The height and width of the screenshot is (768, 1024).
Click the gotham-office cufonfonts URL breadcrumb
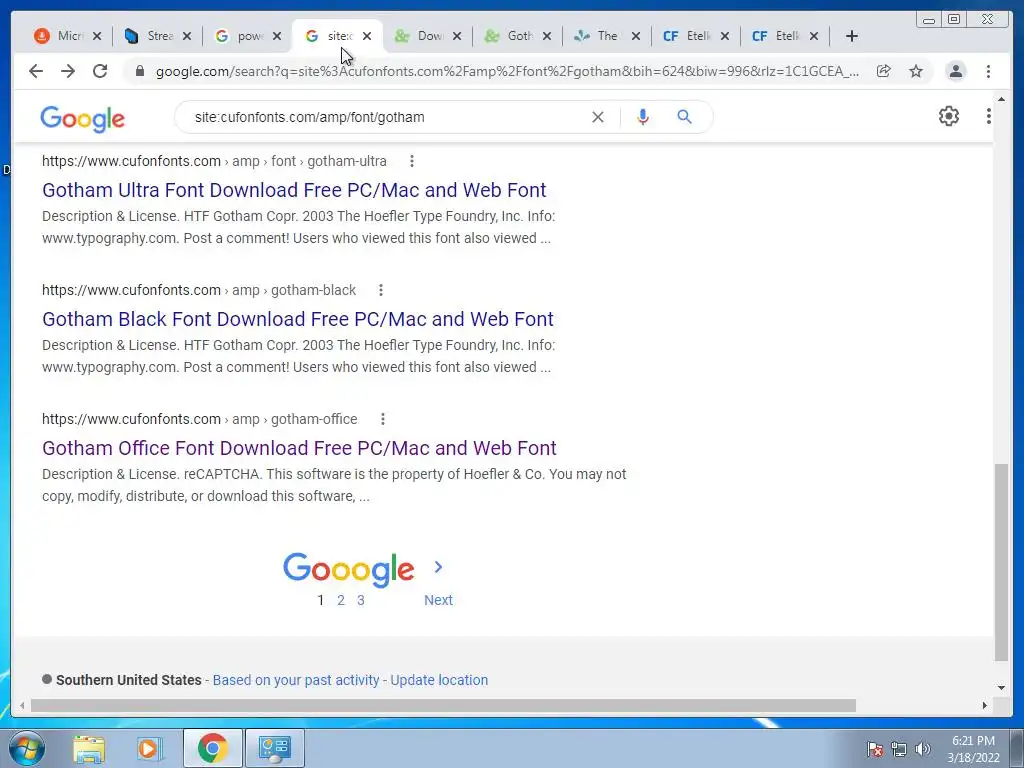tap(200, 419)
